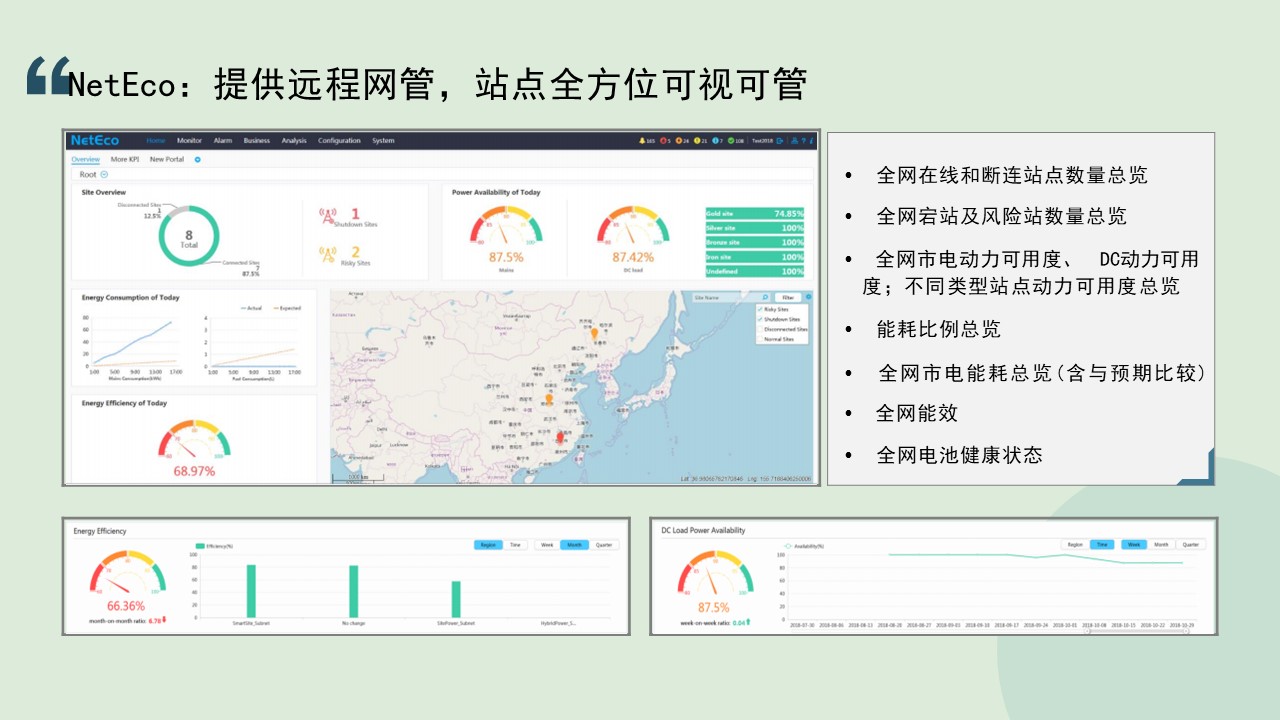Click the Iron site 100% bar
The height and width of the screenshot is (720, 1280).
[754, 257]
